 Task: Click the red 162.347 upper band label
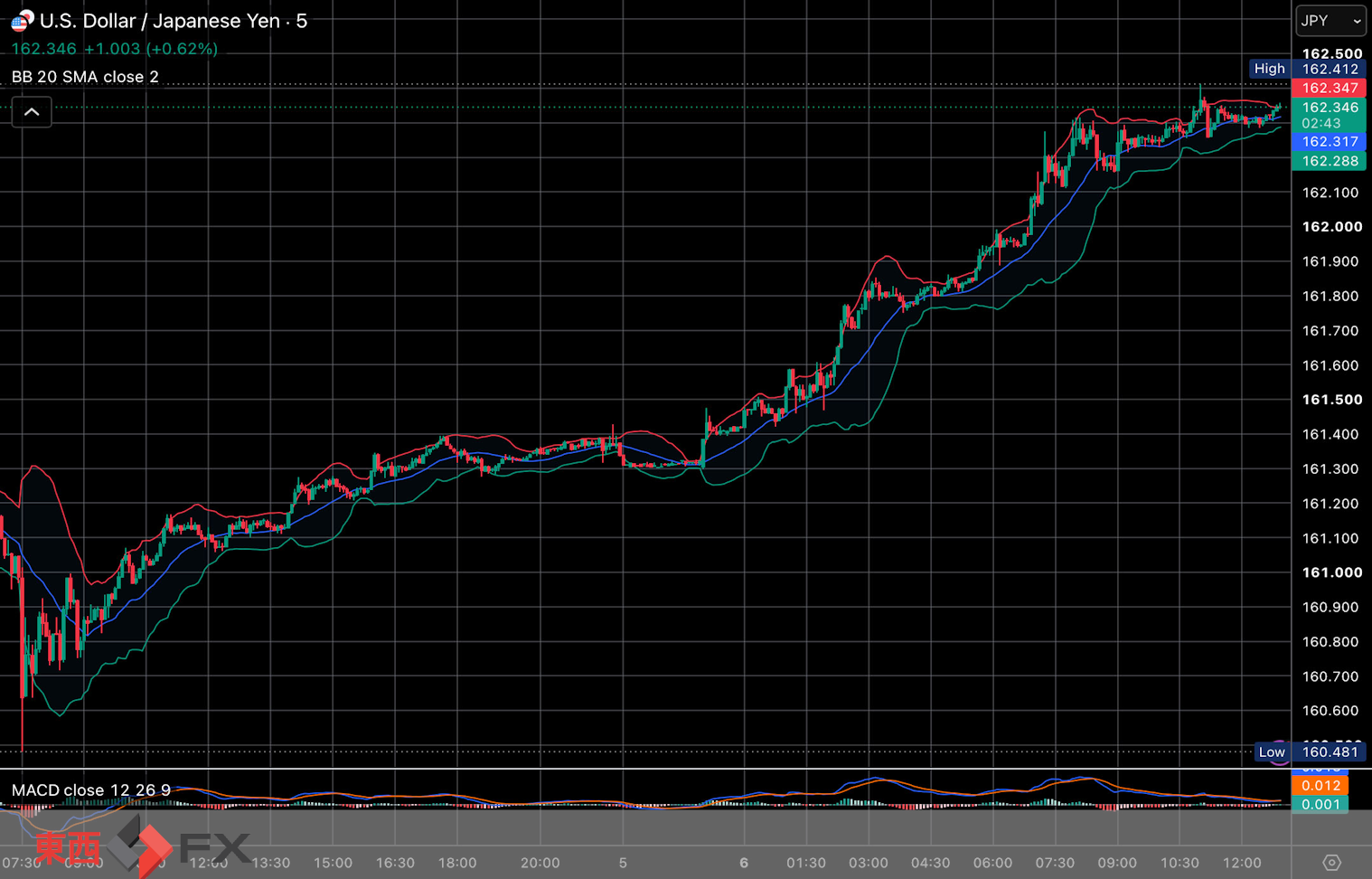(x=1329, y=88)
